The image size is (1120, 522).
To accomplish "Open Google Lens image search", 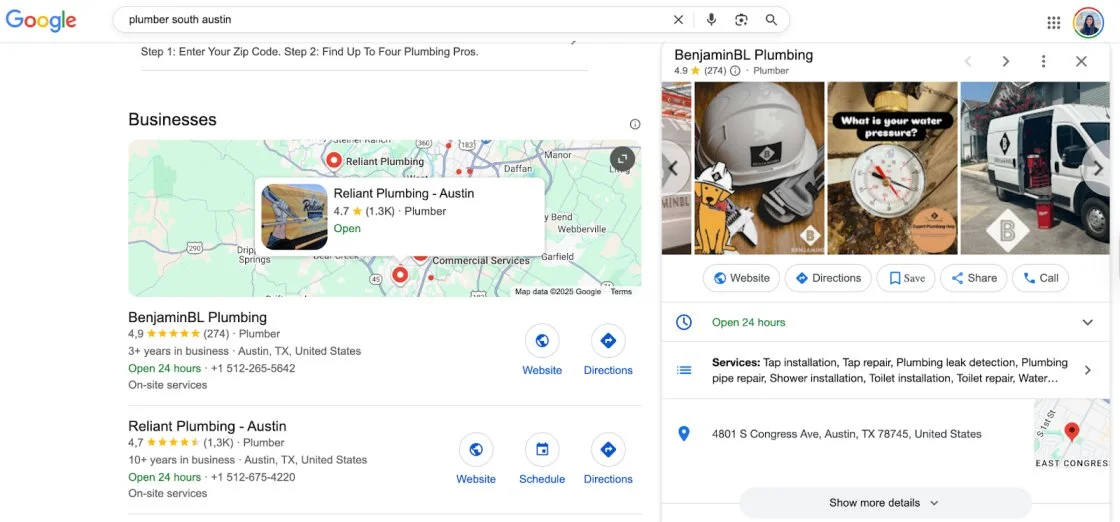I will (741, 20).
